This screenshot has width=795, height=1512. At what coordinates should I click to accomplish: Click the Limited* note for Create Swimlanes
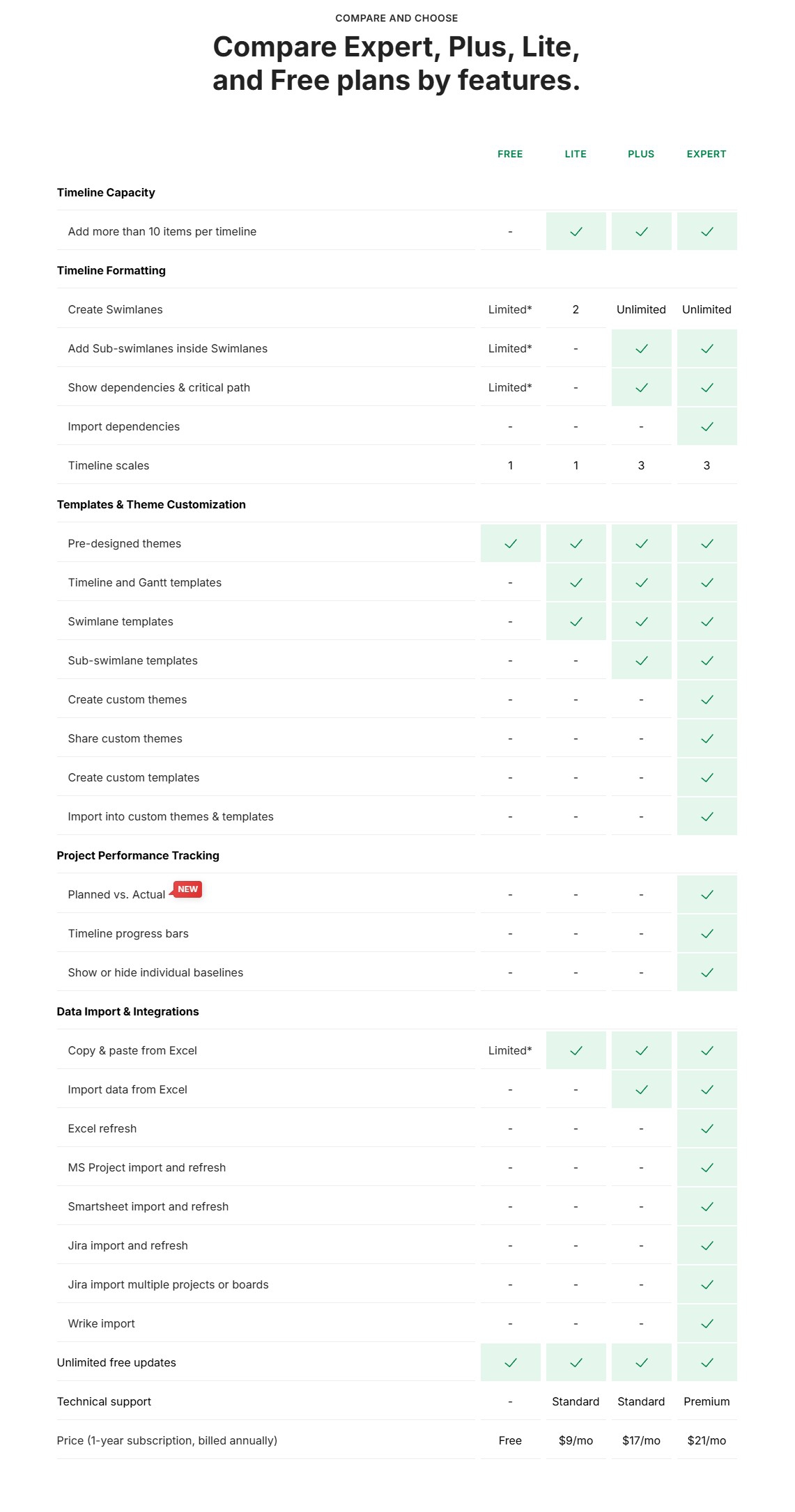(x=510, y=310)
